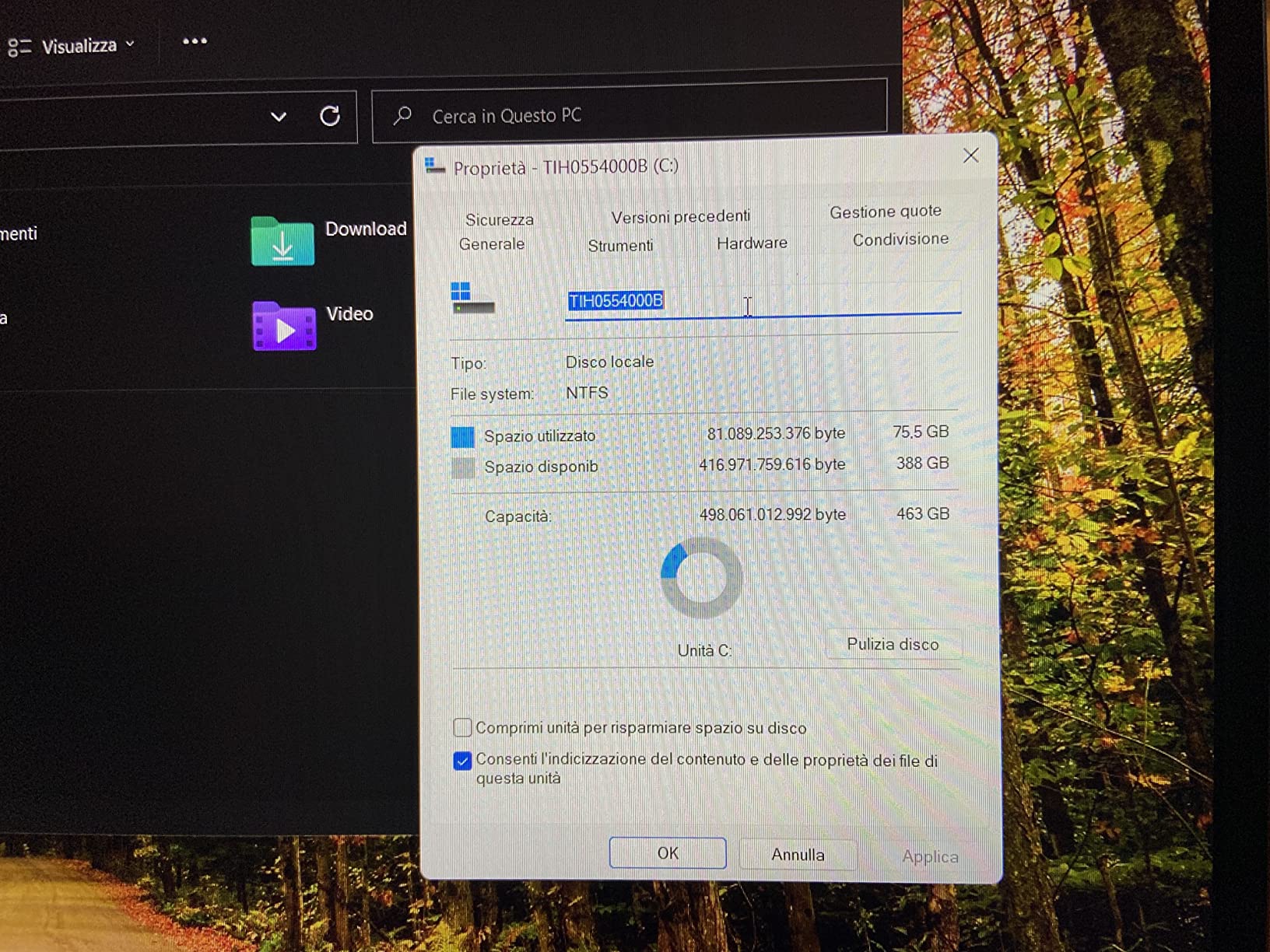Confirm with the OK button
1270x952 pixels.
(668, 853)
